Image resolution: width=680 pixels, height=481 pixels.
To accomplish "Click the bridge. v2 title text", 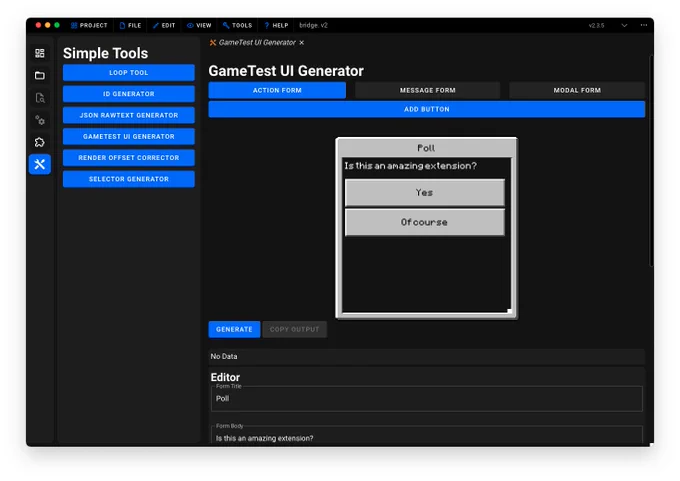I will click(x=313, y=25).
